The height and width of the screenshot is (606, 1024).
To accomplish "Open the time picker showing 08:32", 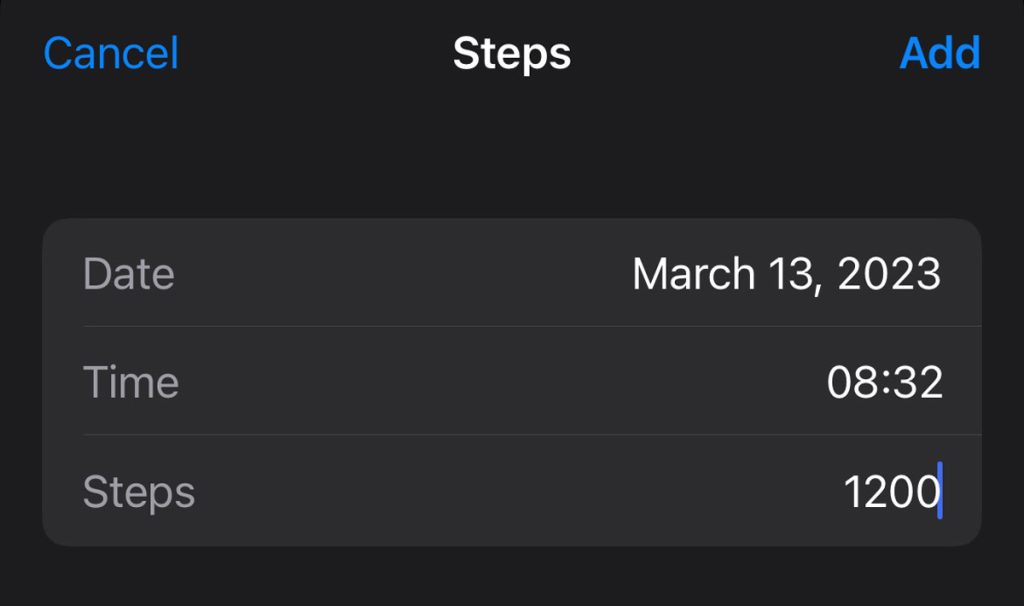I will click(885, 382).
